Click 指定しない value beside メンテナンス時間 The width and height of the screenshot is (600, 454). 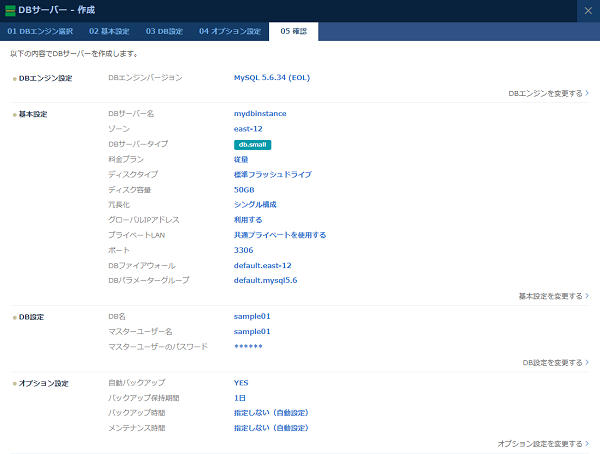[271, 428]
